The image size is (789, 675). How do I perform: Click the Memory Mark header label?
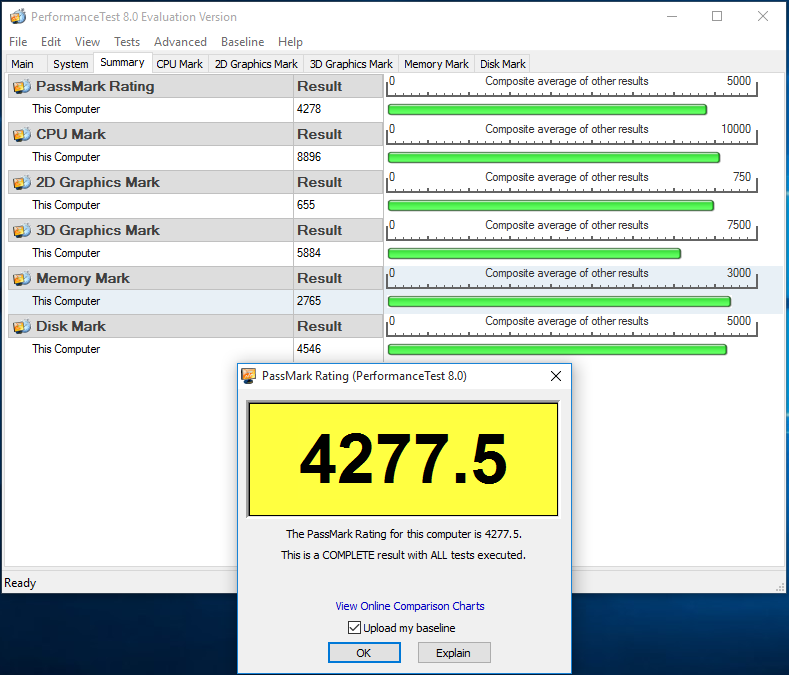(83, 278)
